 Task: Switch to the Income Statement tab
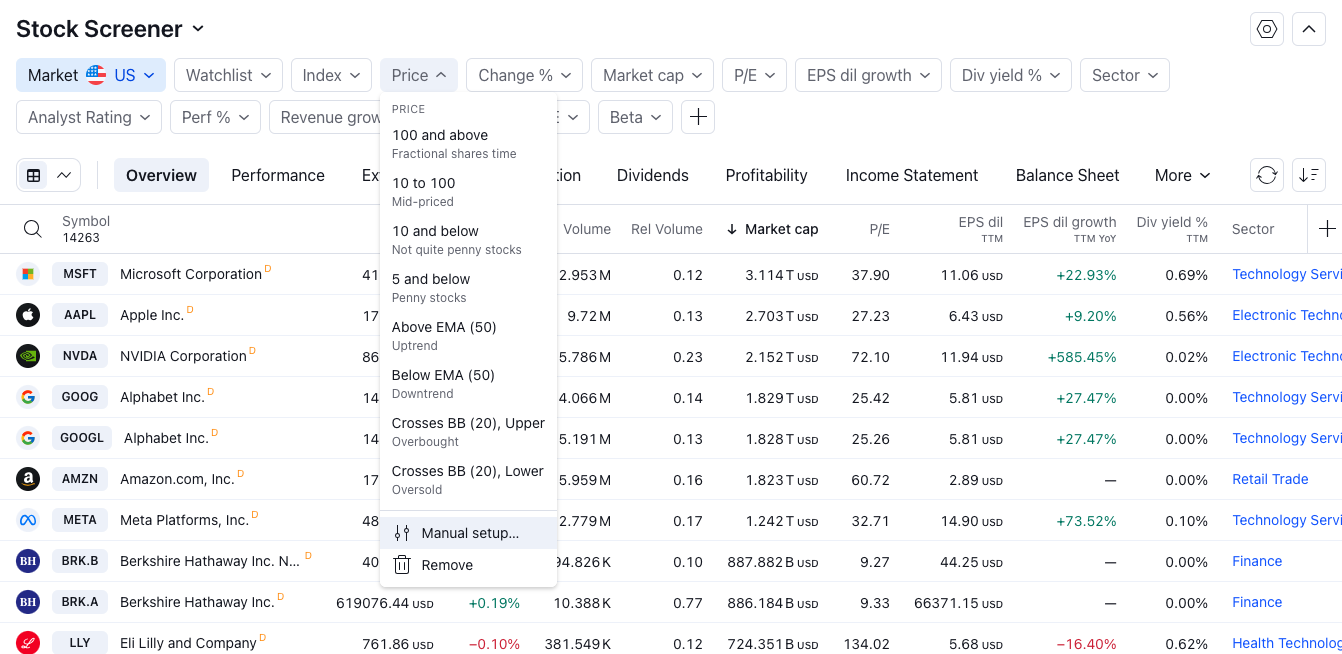[912, 175]
